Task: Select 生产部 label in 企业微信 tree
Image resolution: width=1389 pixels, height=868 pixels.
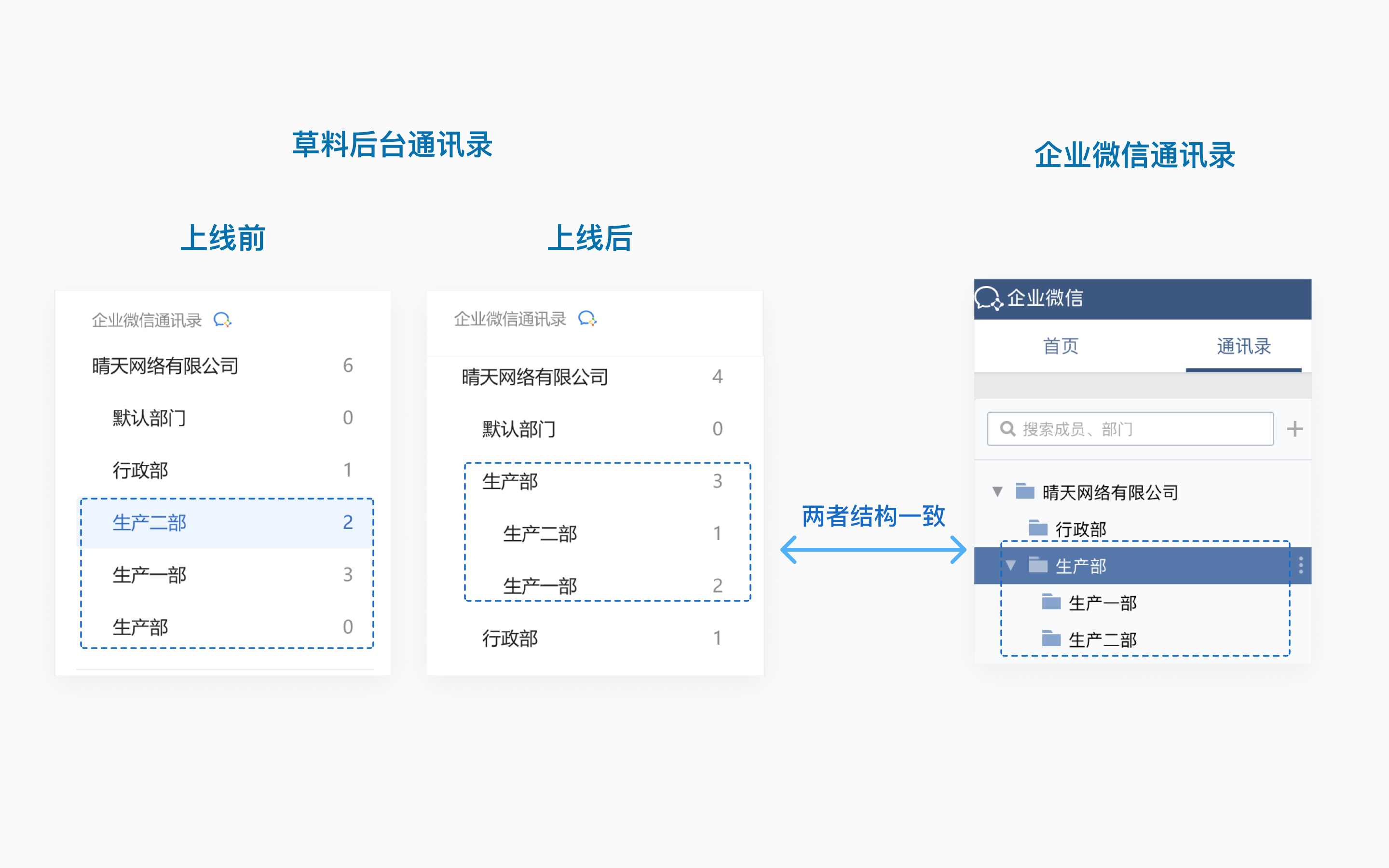Action: pyautogui.click(x=1081, y=566)
